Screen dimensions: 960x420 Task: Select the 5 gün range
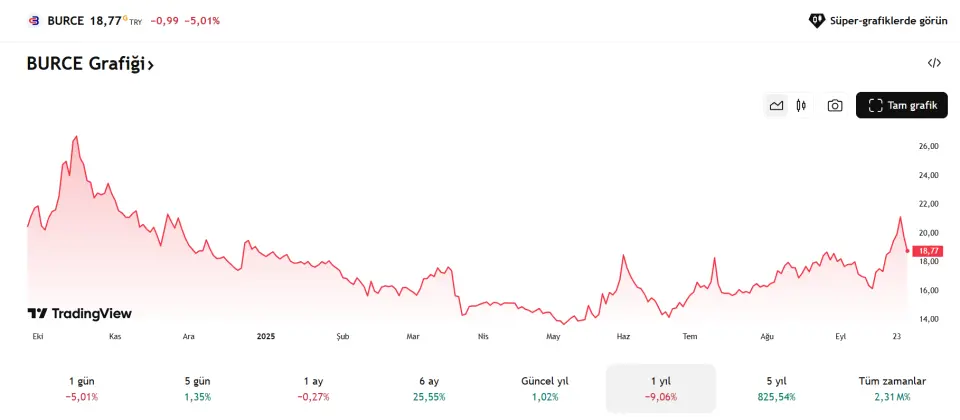(x=198, y=388)
